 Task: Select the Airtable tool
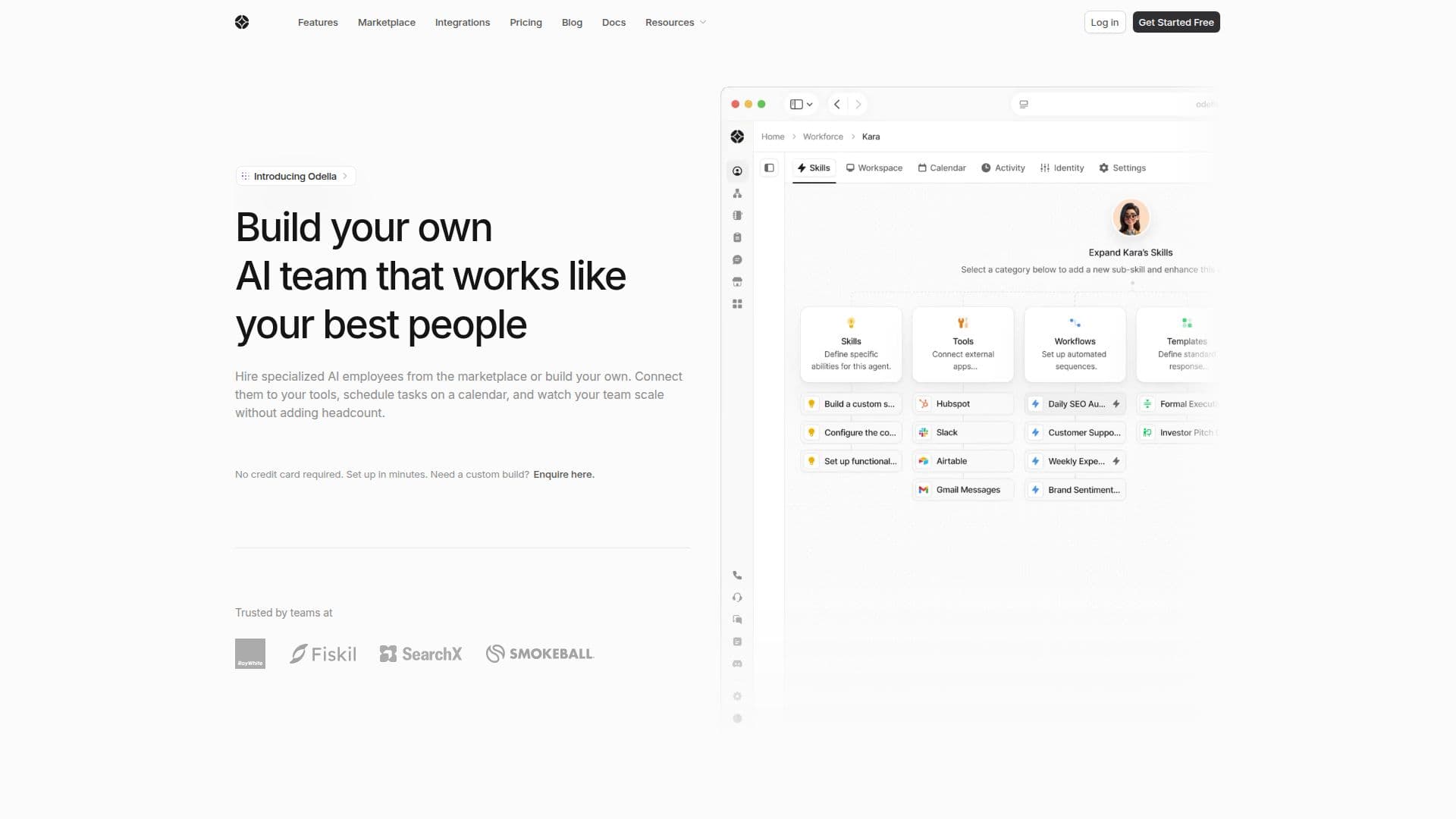tap(963, 461)
